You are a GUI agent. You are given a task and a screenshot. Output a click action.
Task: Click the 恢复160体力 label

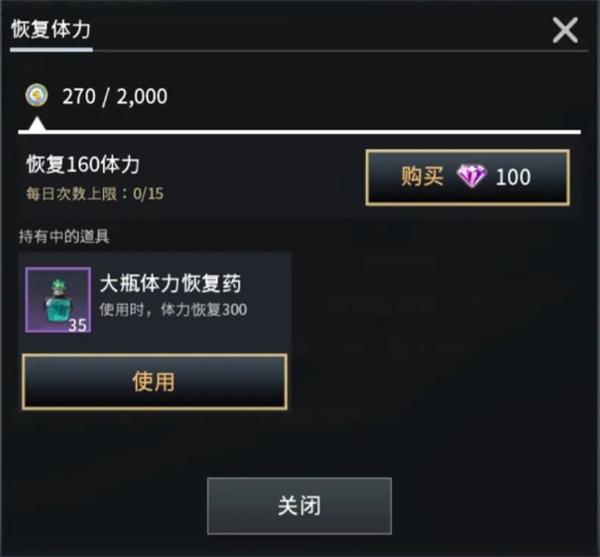click(x=83, y=164)
